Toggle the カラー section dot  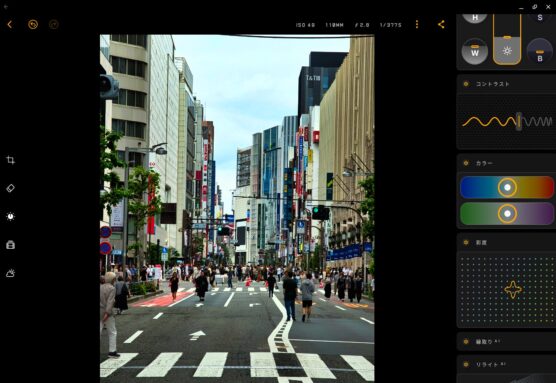tap(466, 163)
